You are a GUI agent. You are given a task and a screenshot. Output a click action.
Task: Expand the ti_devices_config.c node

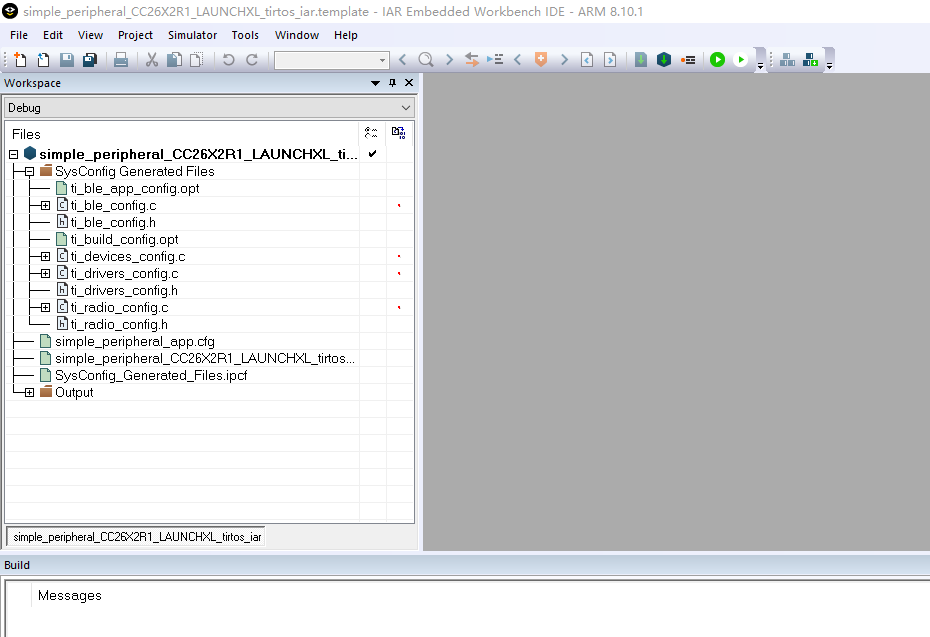coord(46,257)
